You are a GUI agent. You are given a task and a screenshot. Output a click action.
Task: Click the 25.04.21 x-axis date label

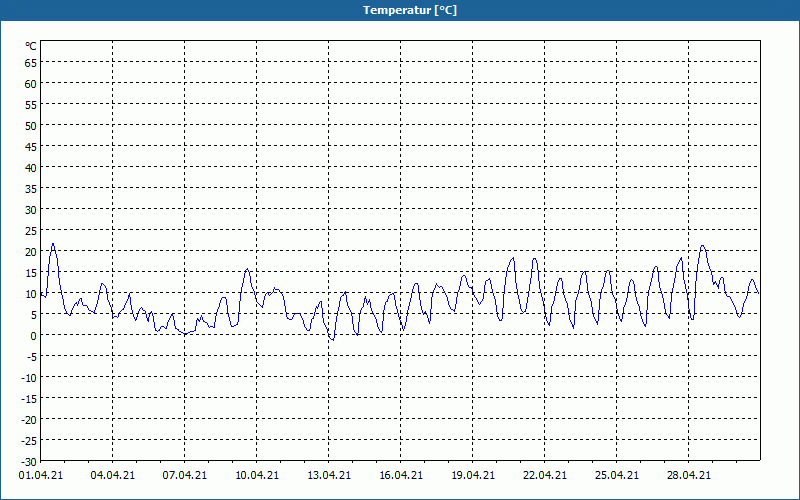pos(616,476)
